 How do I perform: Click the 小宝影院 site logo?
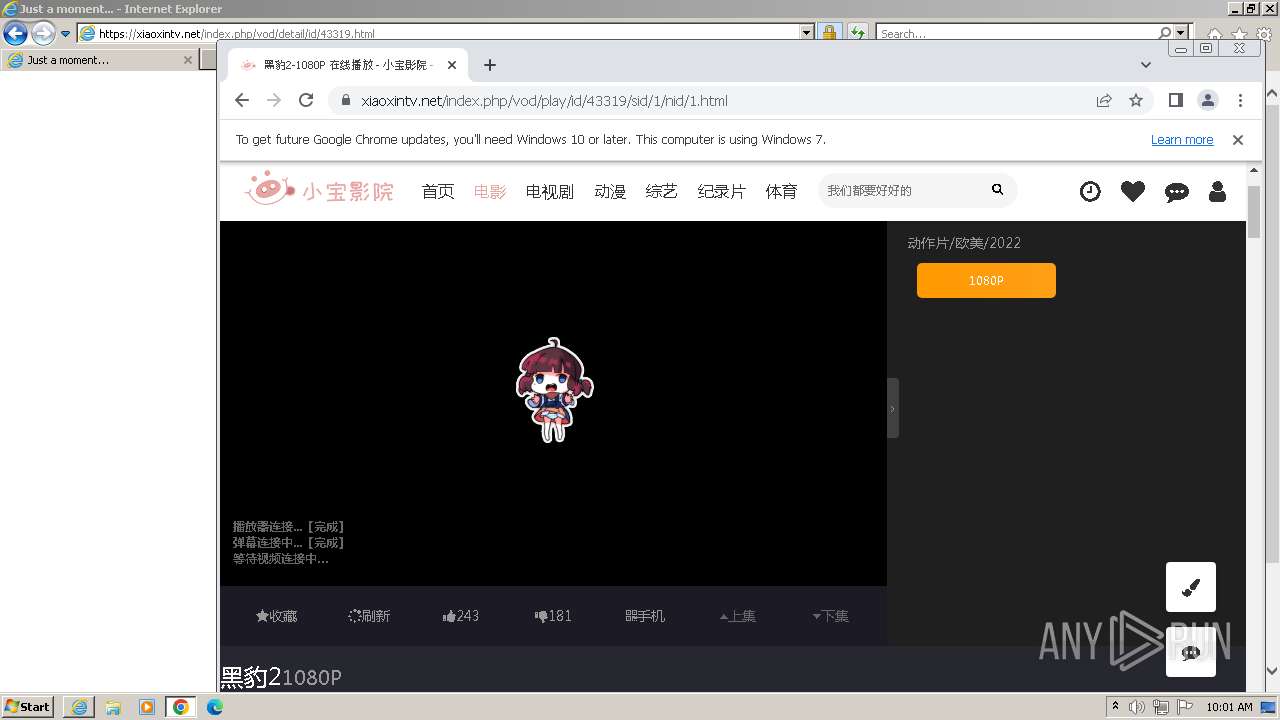tap(320, 189)
